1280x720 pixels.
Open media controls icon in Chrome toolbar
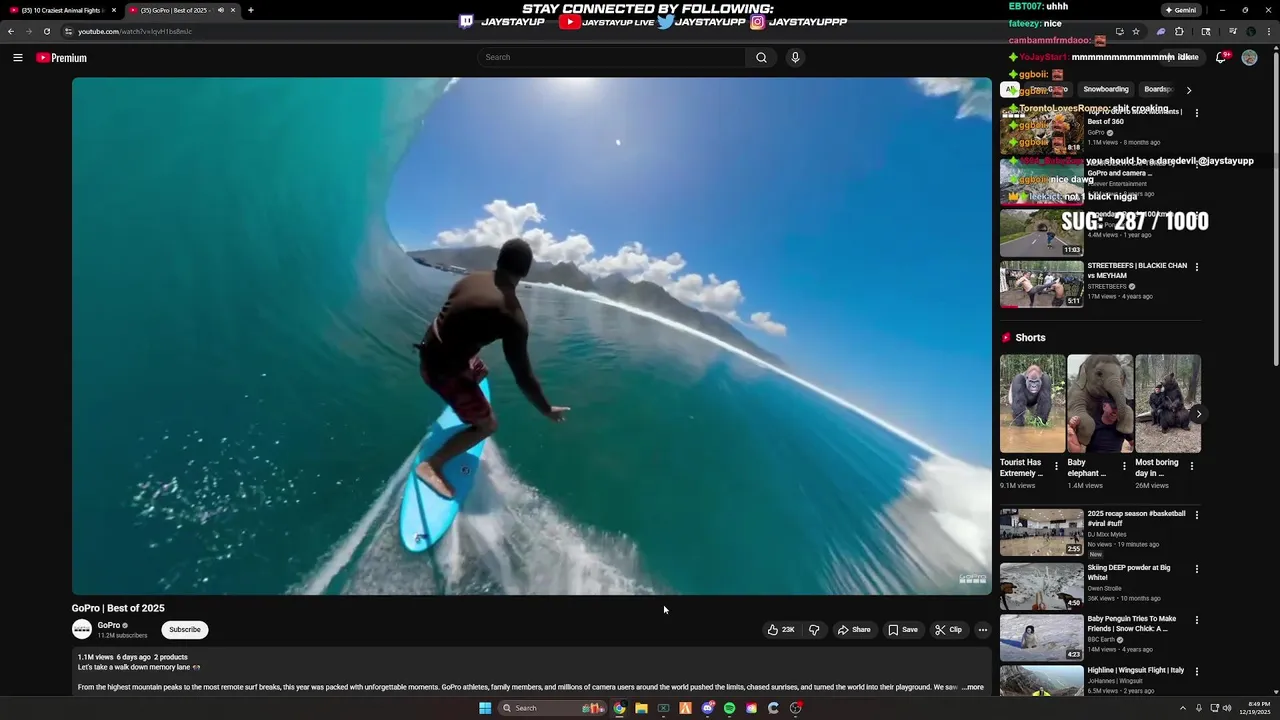coord(1233,31)
